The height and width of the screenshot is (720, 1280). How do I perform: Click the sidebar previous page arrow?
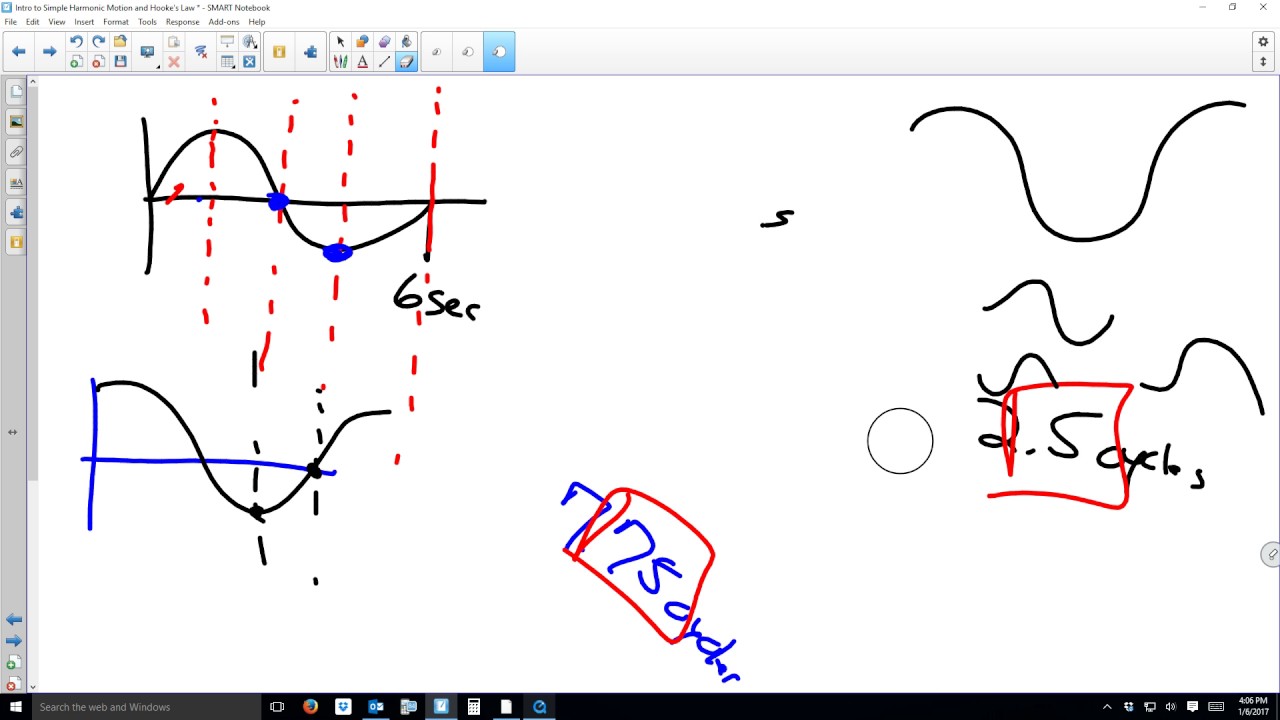14,620
